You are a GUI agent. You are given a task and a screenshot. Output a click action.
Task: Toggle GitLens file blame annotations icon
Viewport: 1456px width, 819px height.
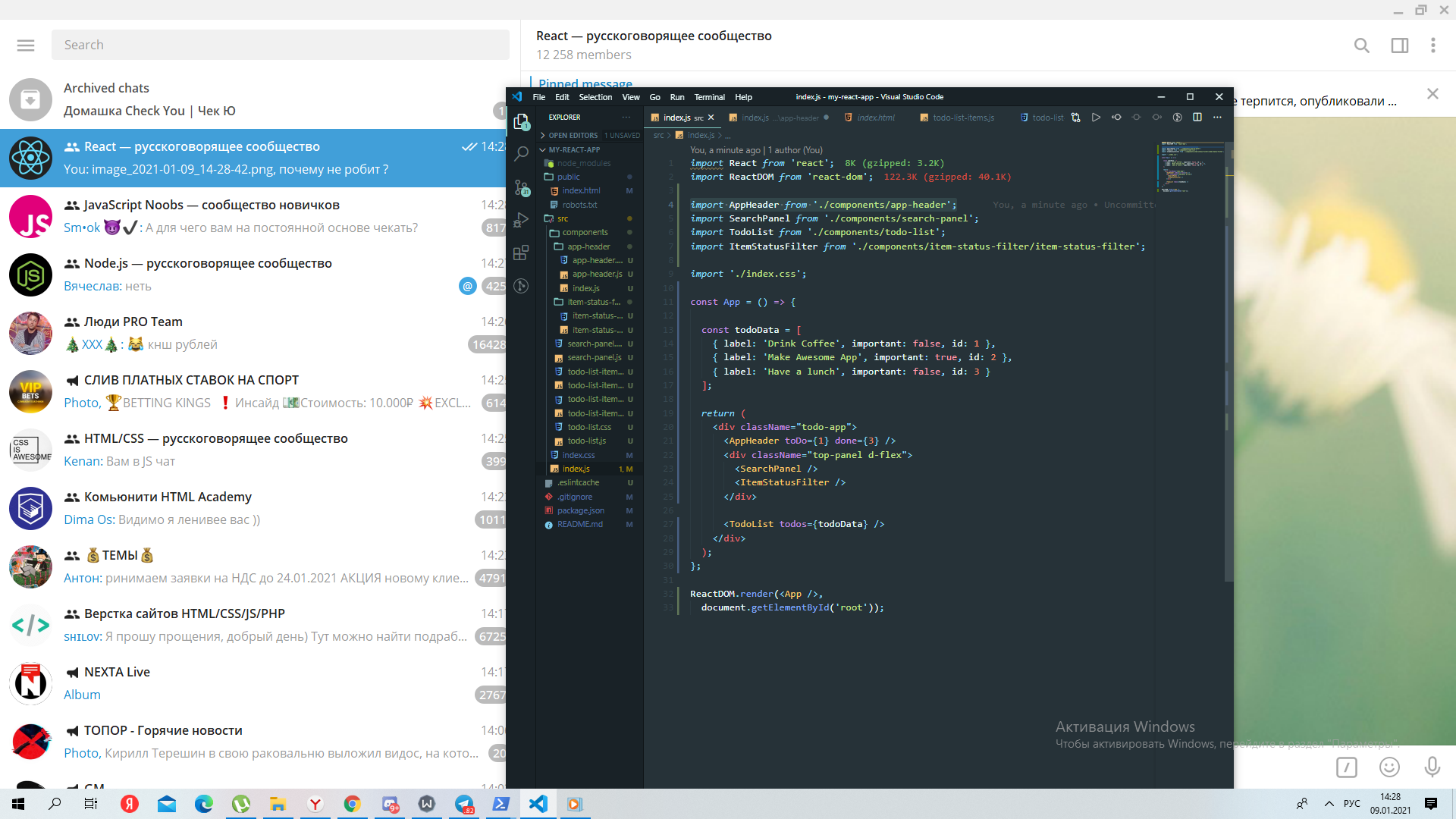[x=1177, y=118]
